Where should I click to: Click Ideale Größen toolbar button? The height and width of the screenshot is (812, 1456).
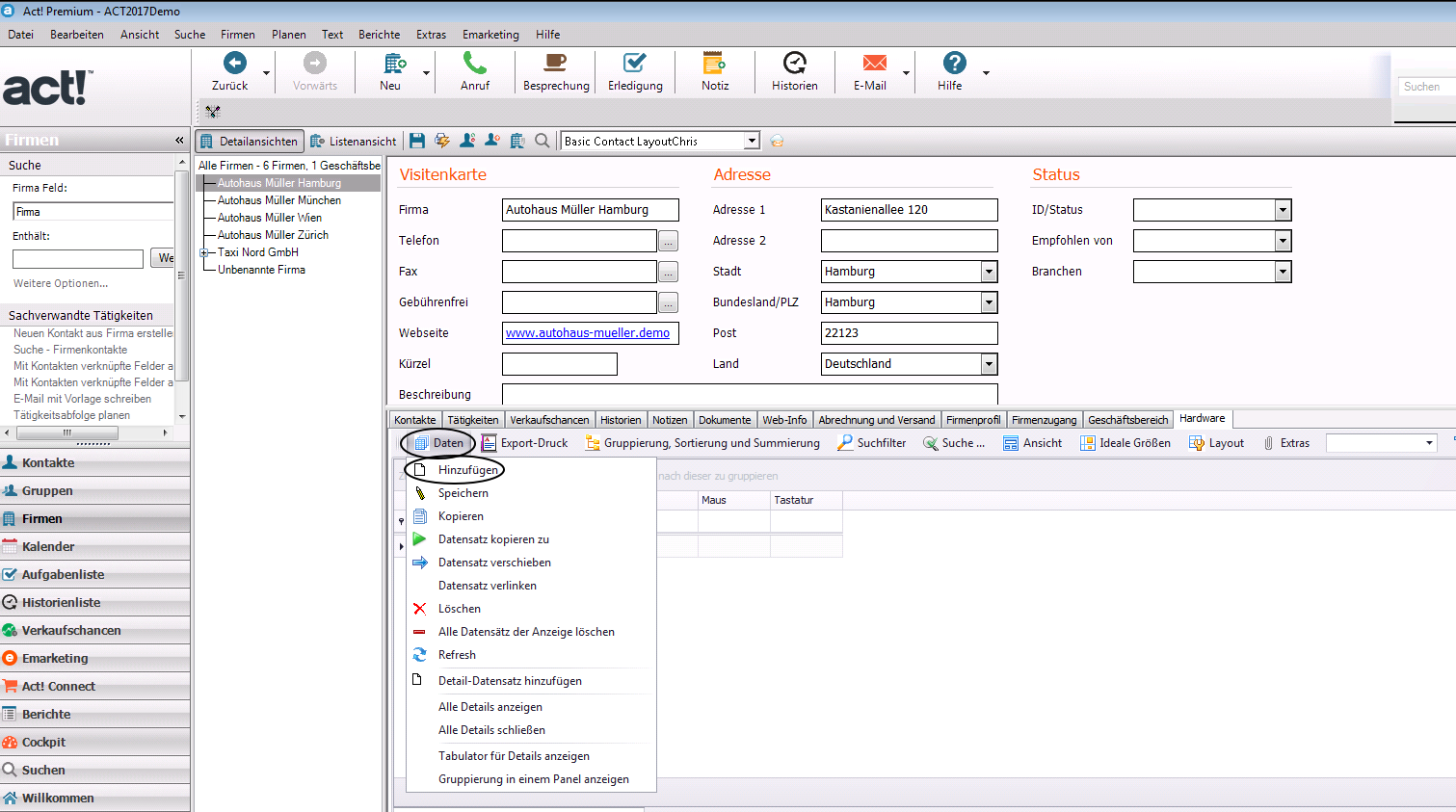point(1125,443)
